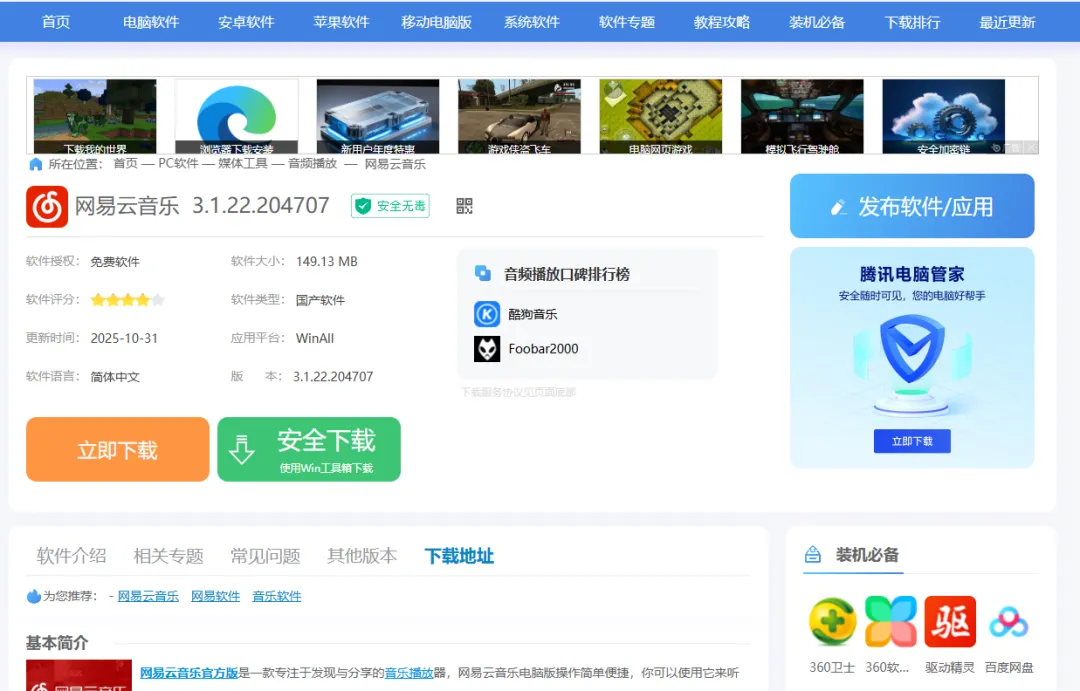Screen dimensions: 1080x691
Task: Click the home icon before 所在位置
Action: point(36,164)
